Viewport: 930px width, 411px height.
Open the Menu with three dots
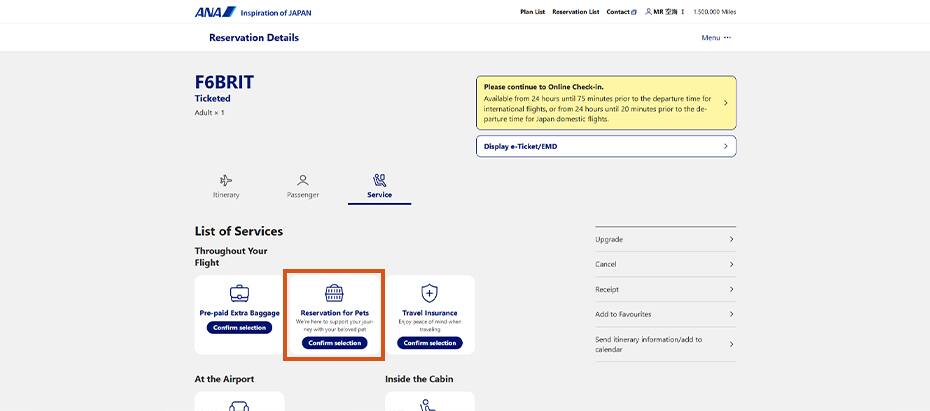click(716, 38)
